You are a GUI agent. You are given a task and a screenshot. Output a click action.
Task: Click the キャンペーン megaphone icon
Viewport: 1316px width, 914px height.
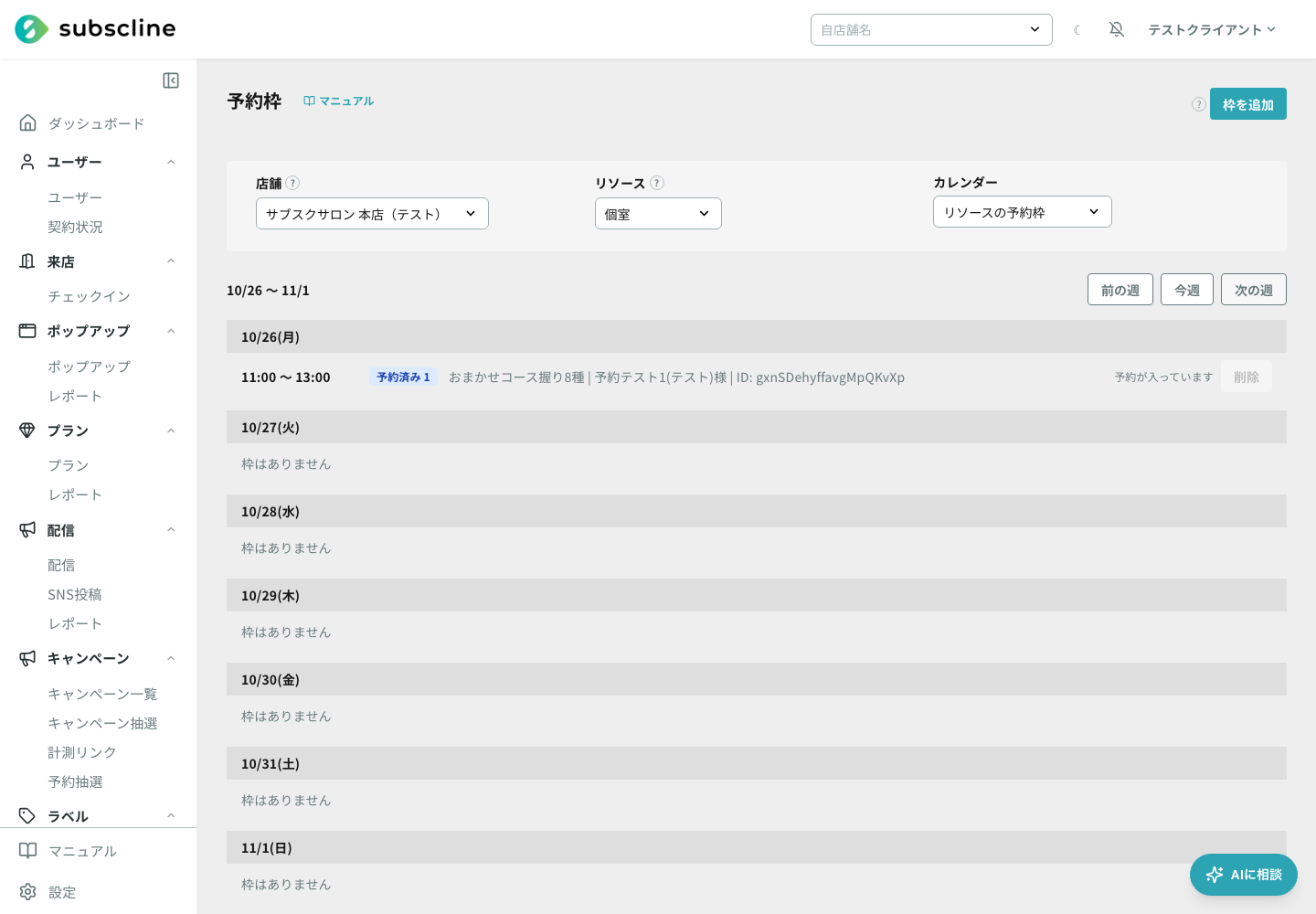[27, 658]
